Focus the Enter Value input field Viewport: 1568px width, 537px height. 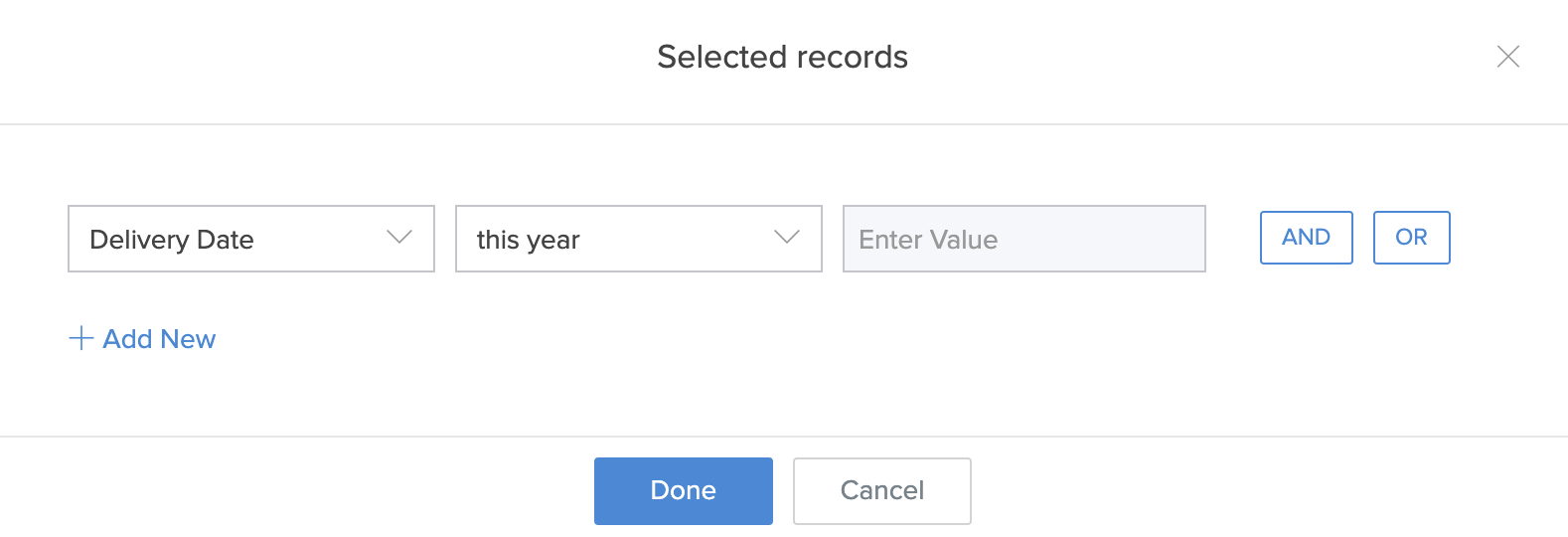(1023, 239)
